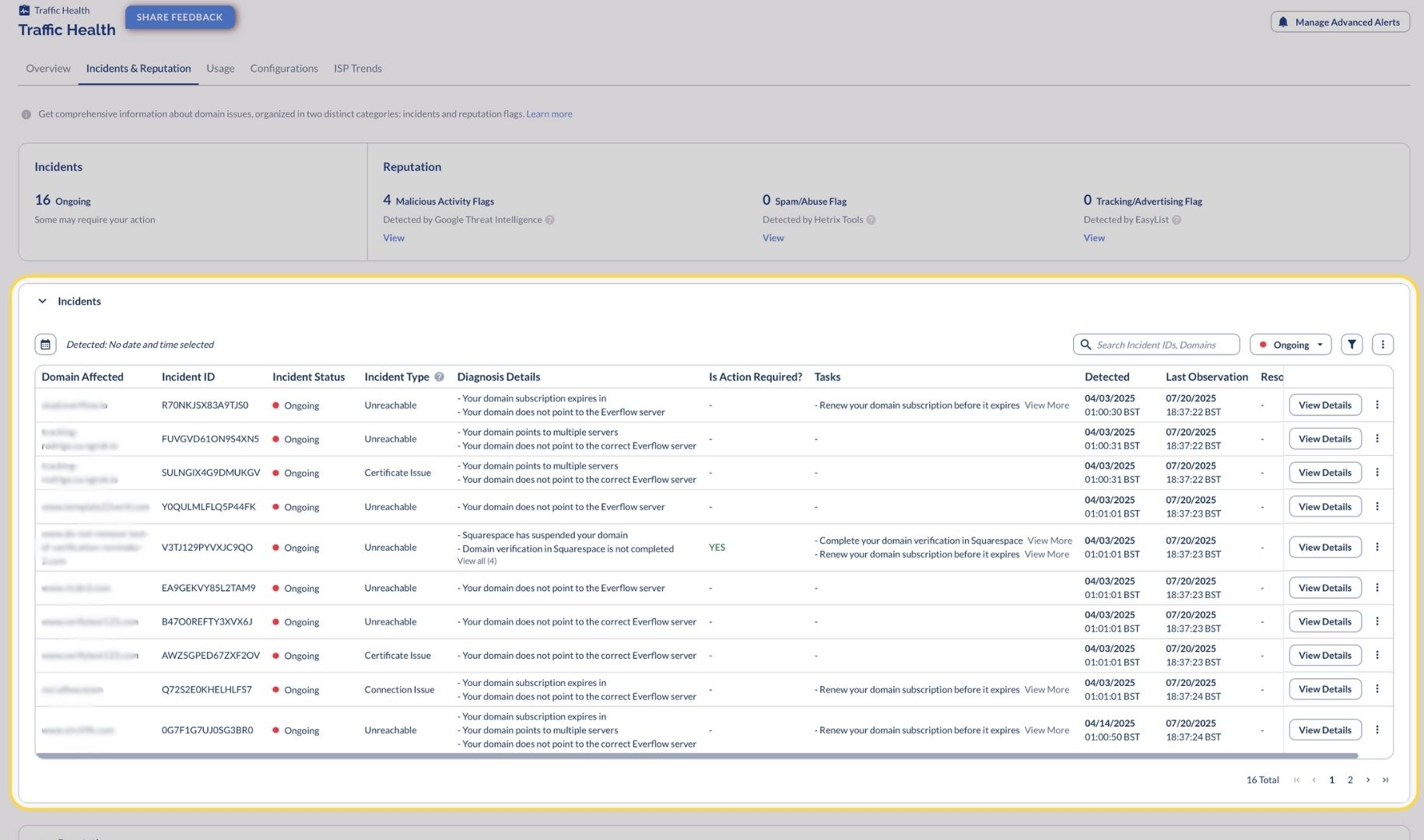Go to page 2 of incidents
This screenshot has width=1424, height=840.
pyautogui.click(x=1350, y=780)
